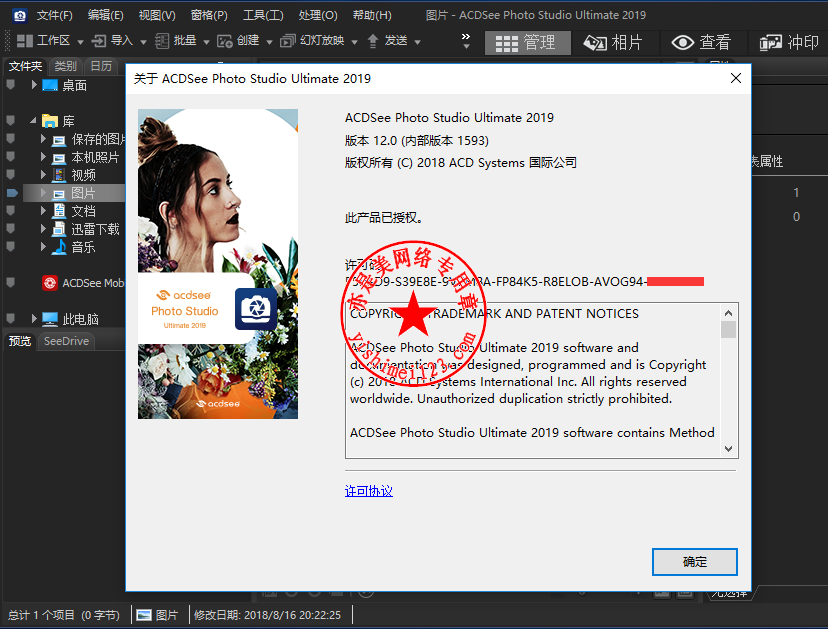Click the Batch (批量) toolbar icon
Screen dimensions: 828x629
(162, 41)
